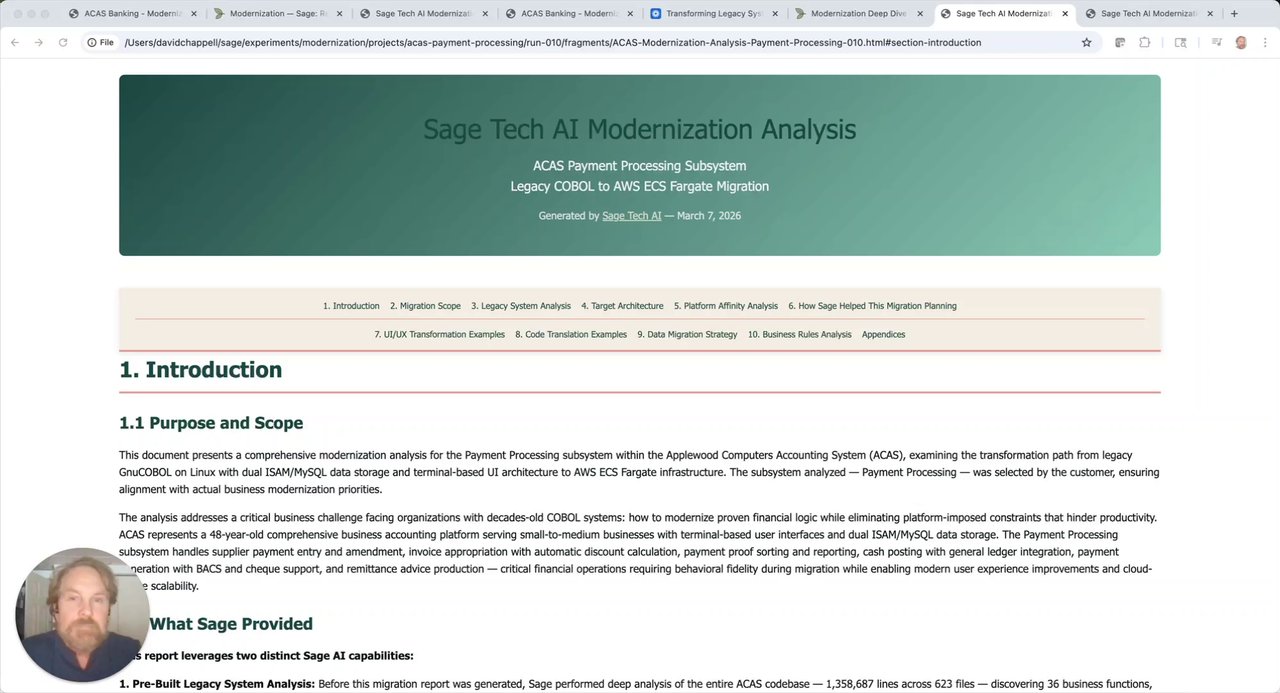Click "Legacy COBOL to AWS ECS Fargate Migration" text
Image resolution: width=1280 pixels, height=693 pixels.
(640, 187)
